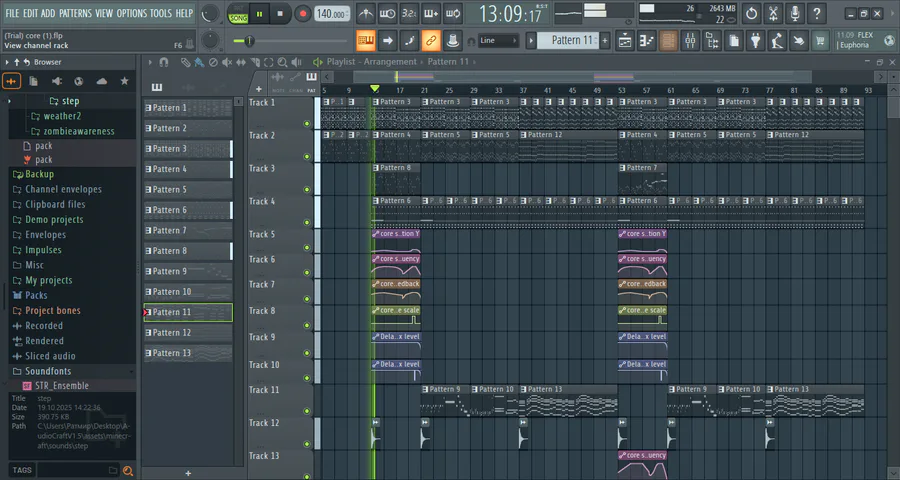Open the content library cart icon

pyautogui.click(x=820, y=40)
